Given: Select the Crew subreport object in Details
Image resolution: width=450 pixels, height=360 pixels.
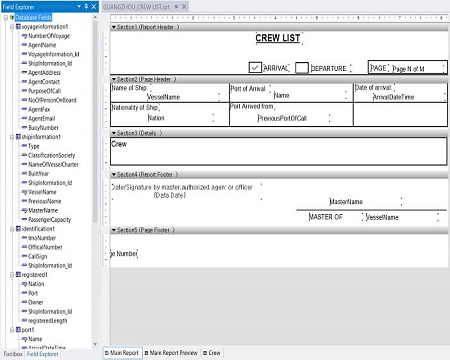Looking at the screenshot, I should point(279,151).
